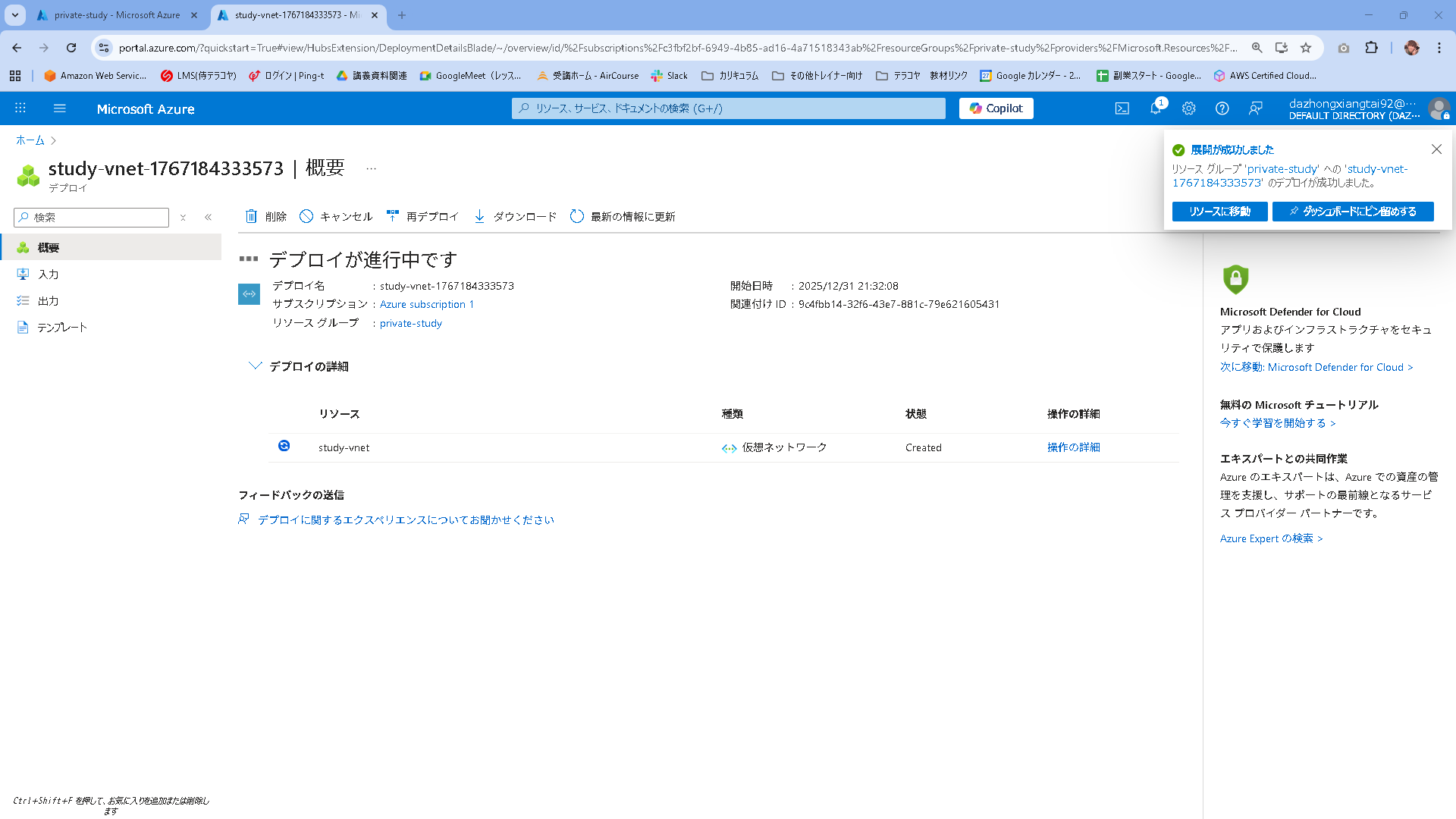
Task: Click the help question mark icon
Action: click(x=1222, y=108)
